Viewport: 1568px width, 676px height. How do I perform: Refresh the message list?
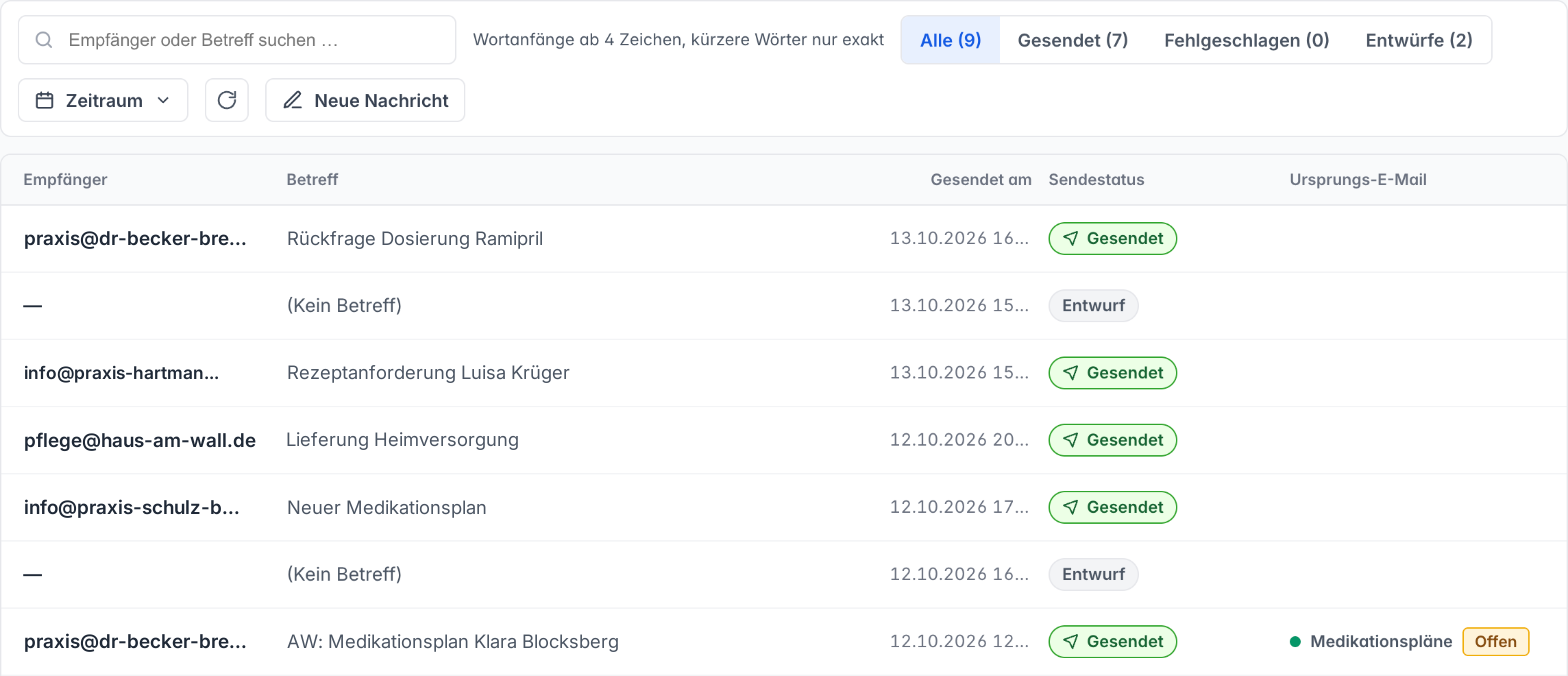tap(227, 100)
